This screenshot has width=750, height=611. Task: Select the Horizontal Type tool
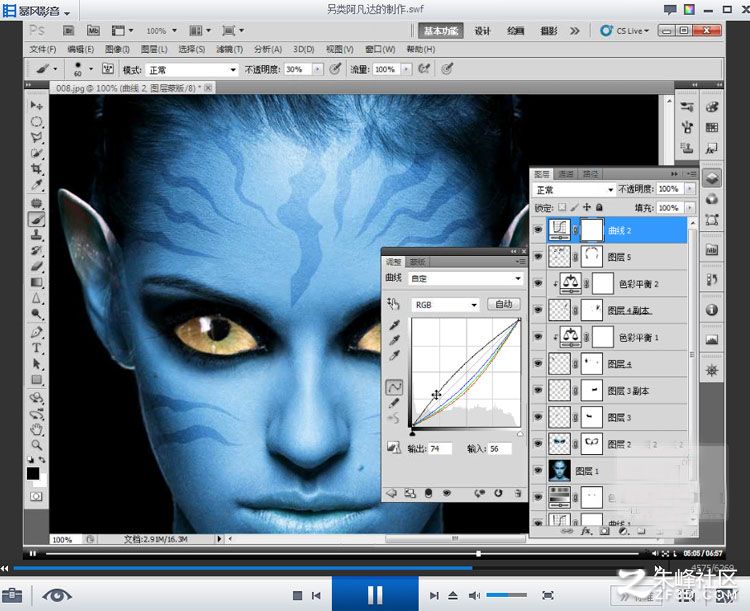36,348
